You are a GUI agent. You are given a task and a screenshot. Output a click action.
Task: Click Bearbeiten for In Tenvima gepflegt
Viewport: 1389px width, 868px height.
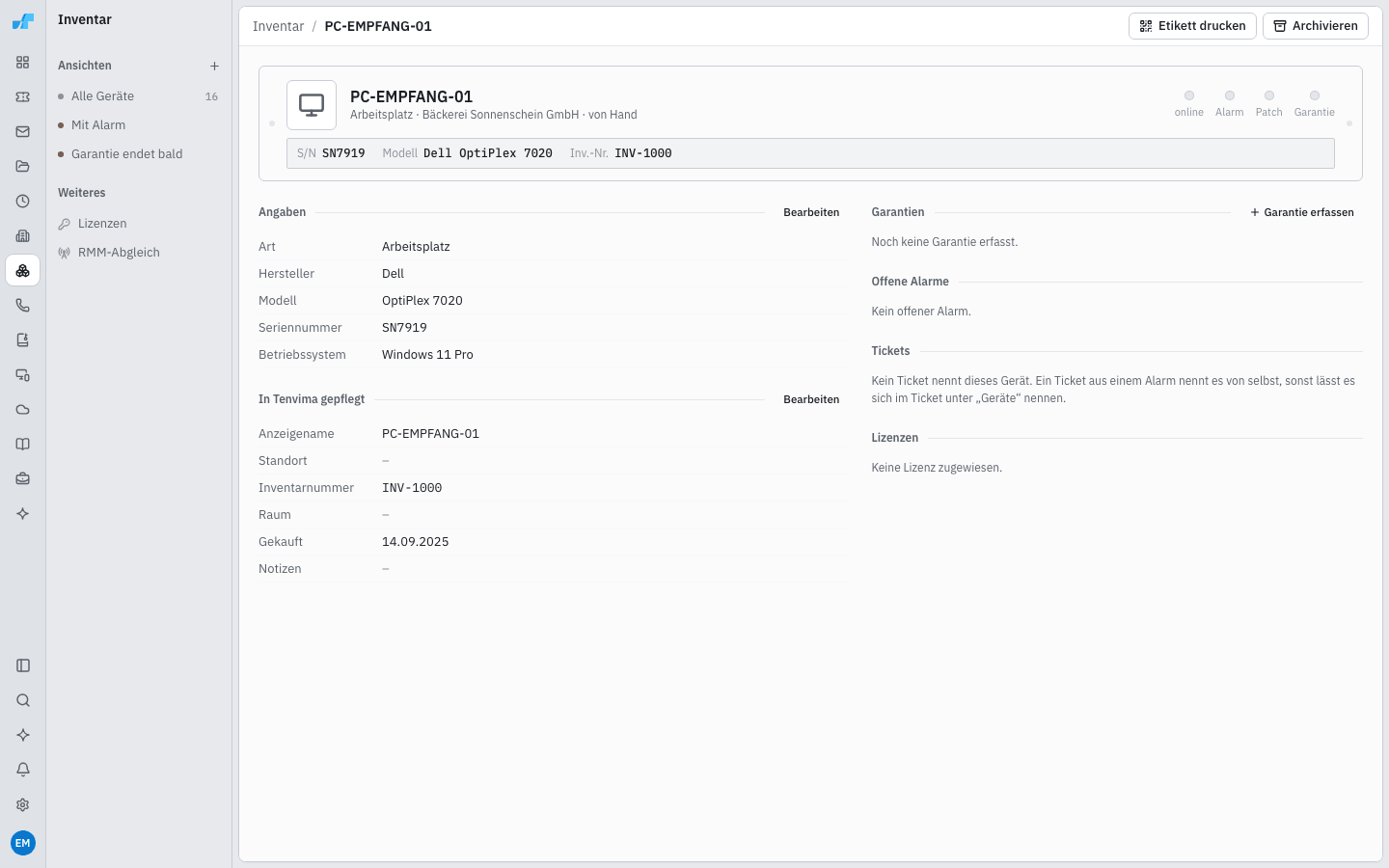click(x=811, y=399)
